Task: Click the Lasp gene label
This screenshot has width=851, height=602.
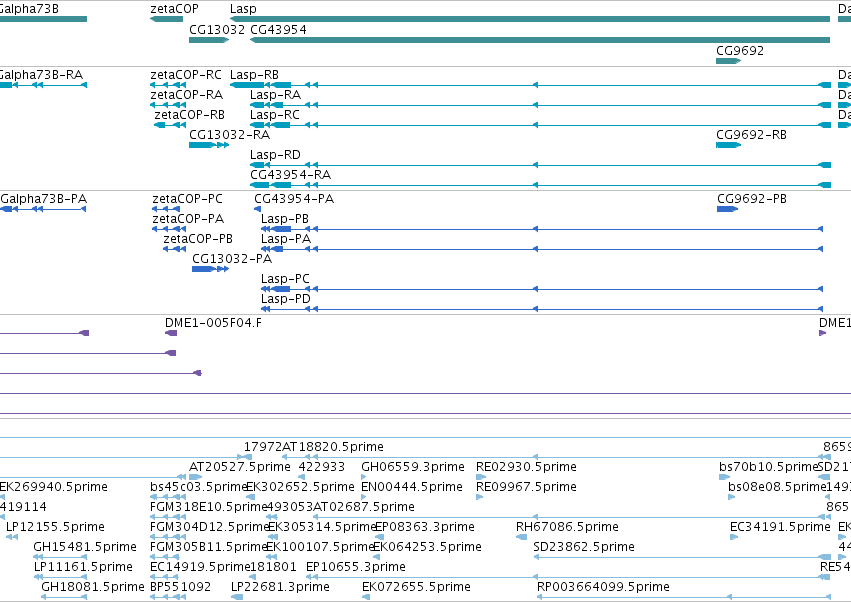Action: point(243,9)
